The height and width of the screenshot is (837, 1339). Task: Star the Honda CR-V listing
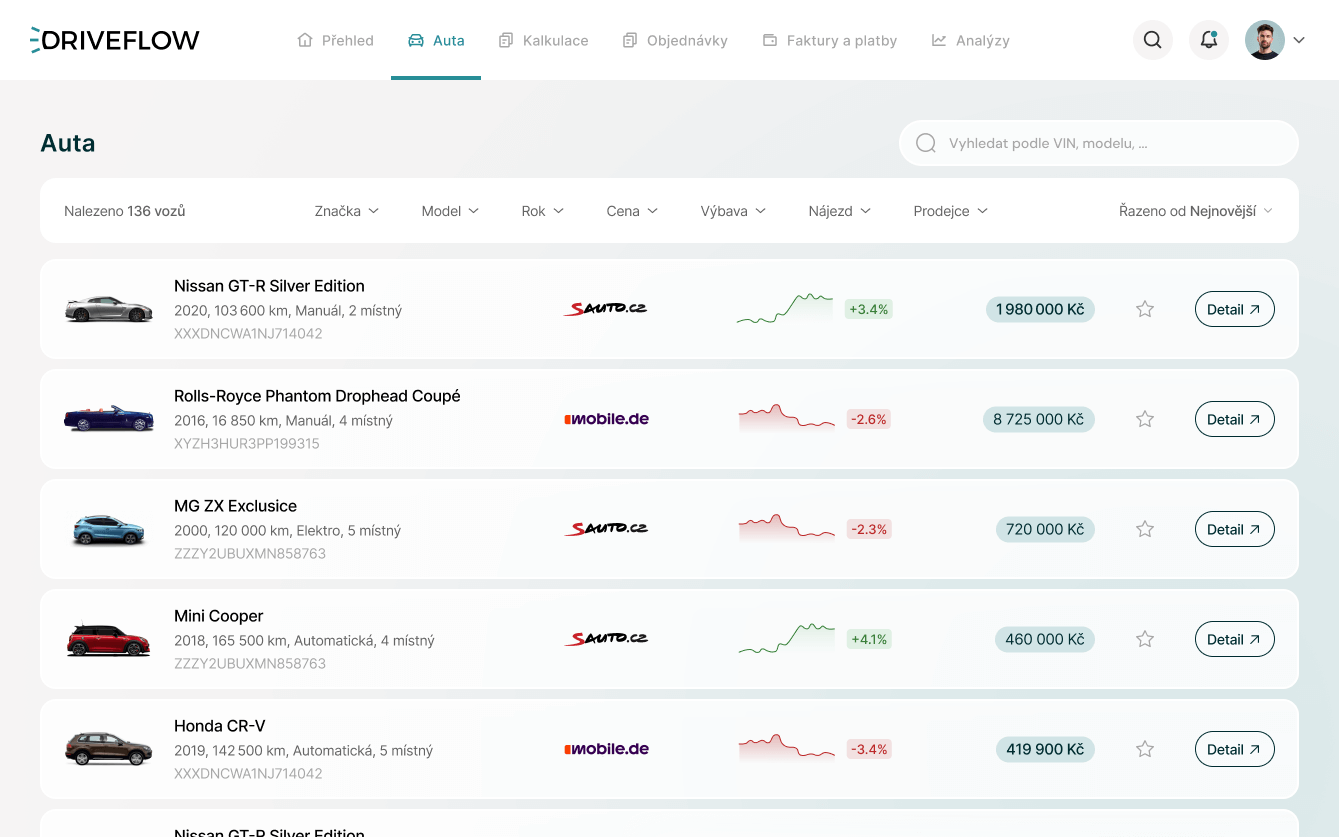tap(1145, 749)
